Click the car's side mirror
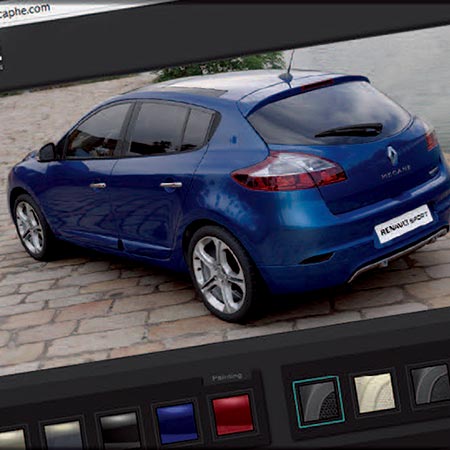This screenshot has height=450, width=450. tap(48, 152)
